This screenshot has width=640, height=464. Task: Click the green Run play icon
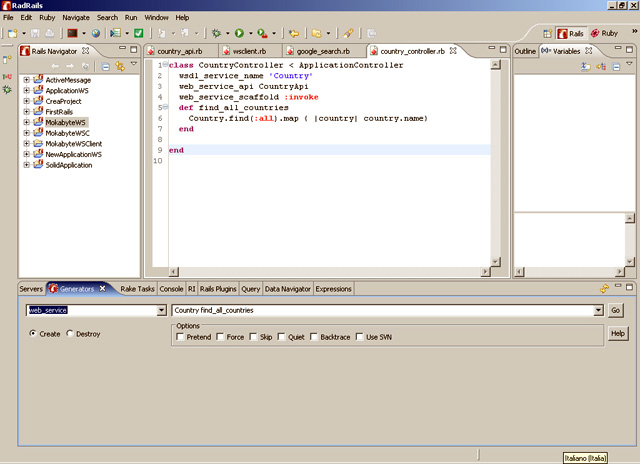click(239, 33)
